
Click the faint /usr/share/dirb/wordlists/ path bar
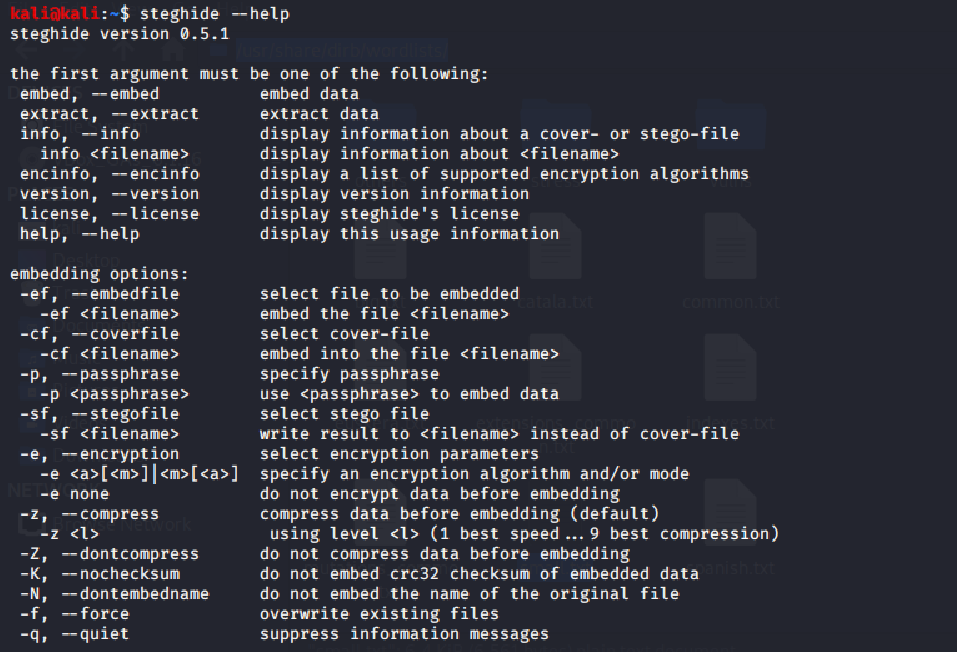[x=342, y=50]
